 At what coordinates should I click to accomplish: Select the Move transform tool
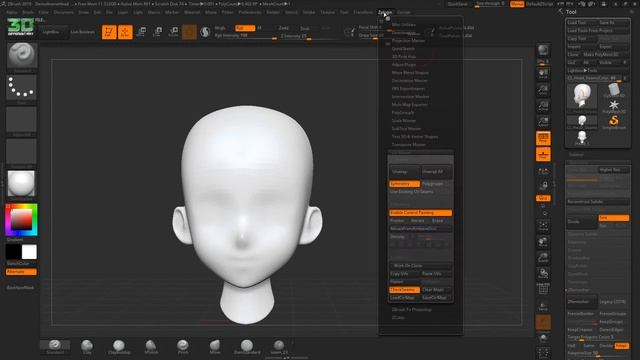(141, 32)
